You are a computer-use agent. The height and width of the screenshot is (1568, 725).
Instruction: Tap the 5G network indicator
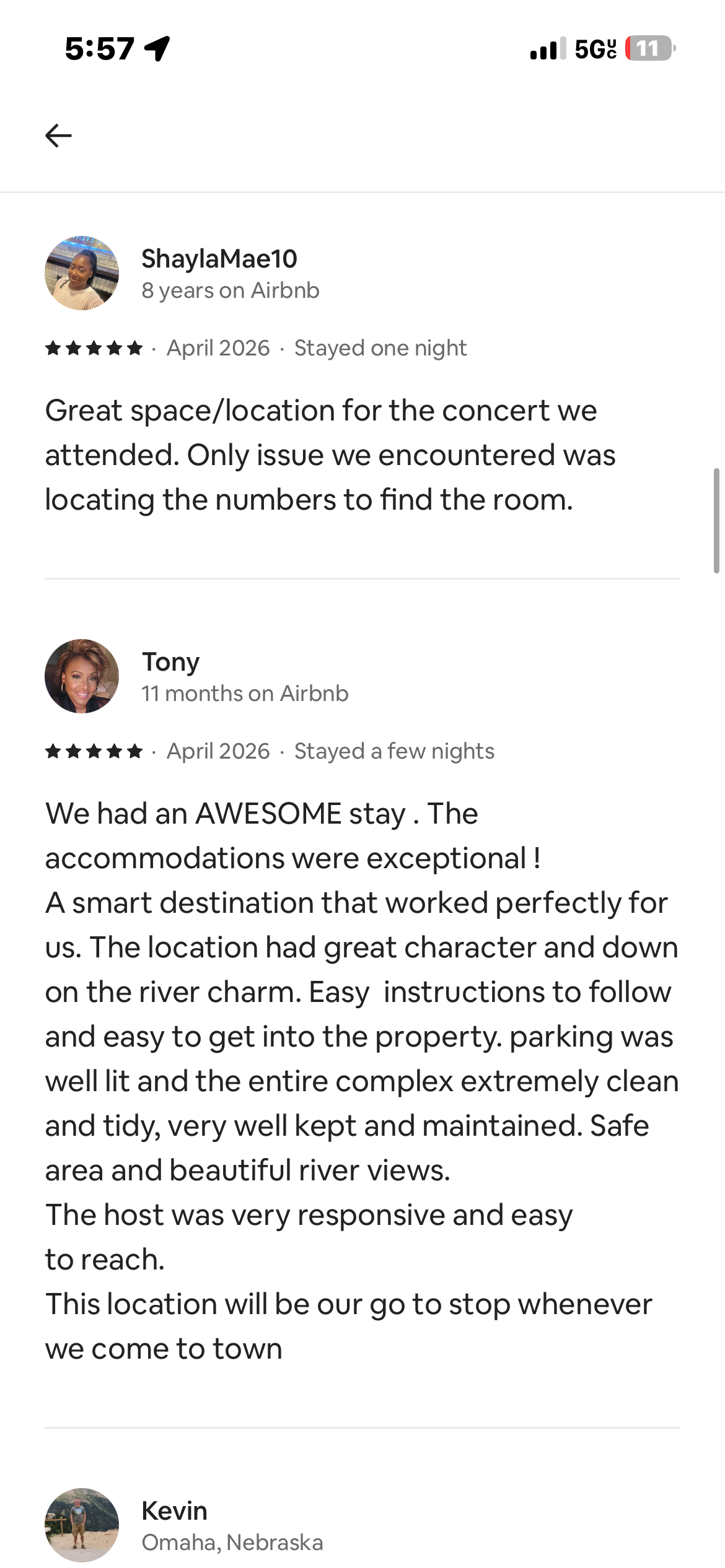coord(595,48)
